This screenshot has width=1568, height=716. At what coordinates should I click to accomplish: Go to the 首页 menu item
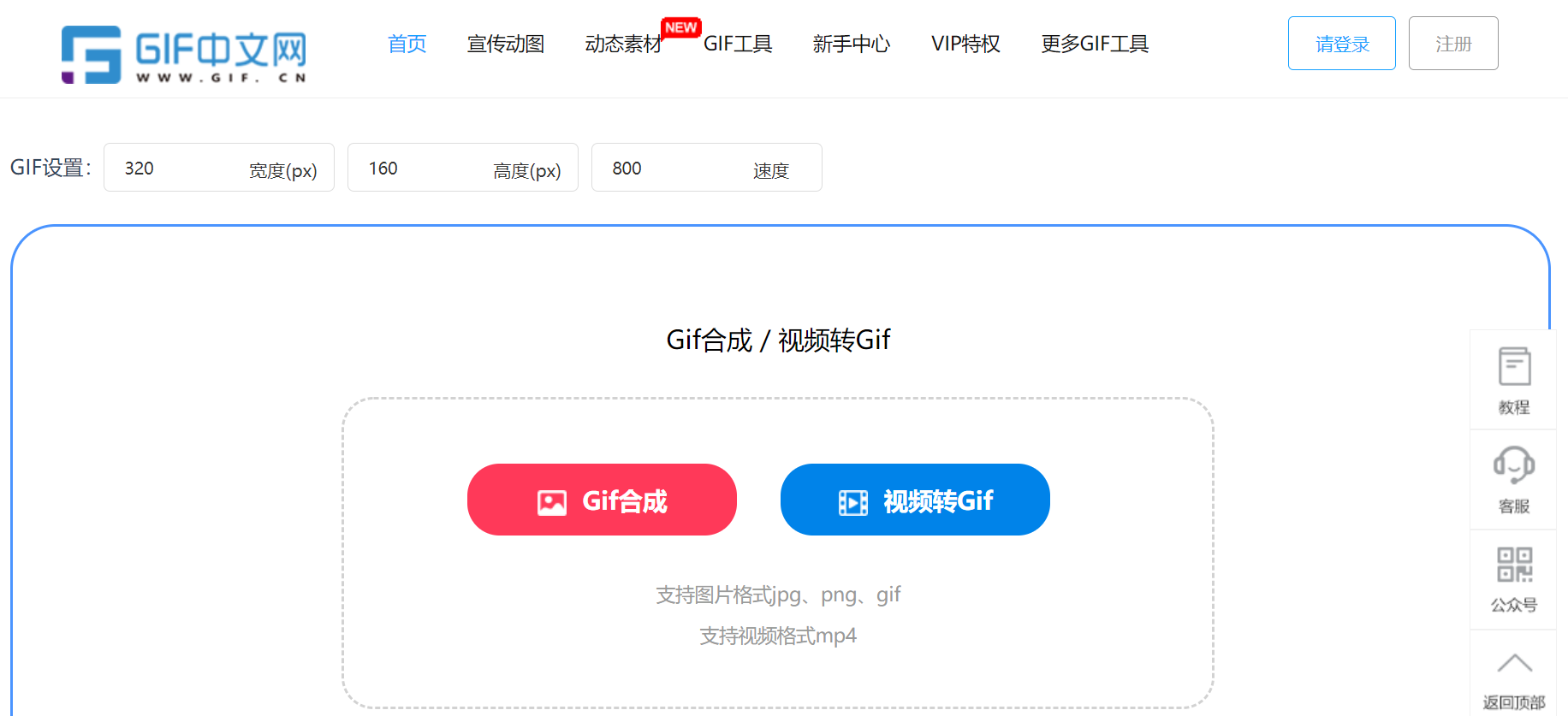pos(407,44)
